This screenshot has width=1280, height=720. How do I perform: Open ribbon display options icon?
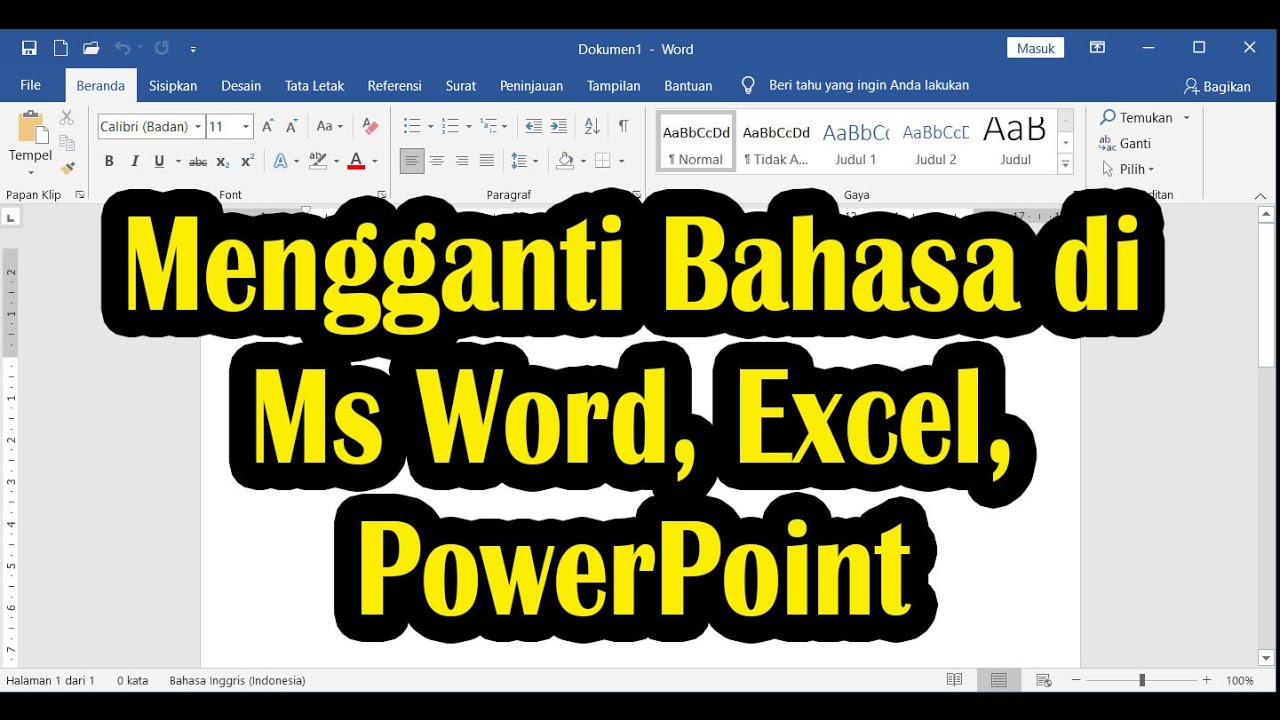point(1098,47)
